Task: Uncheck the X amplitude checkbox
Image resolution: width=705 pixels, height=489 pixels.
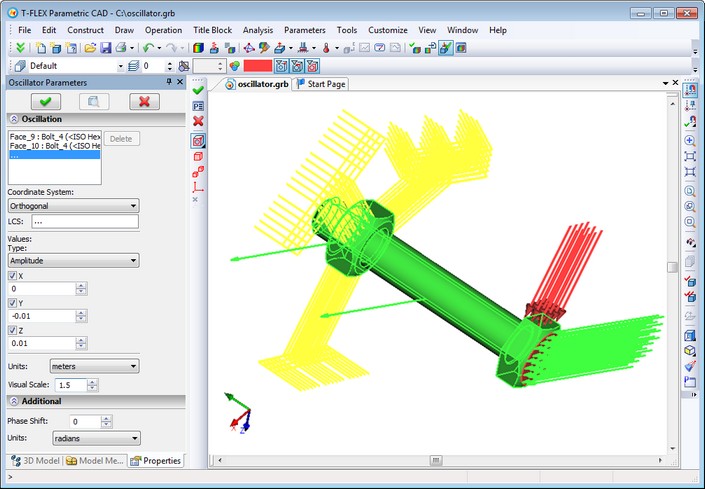Action: pos(12,275)
